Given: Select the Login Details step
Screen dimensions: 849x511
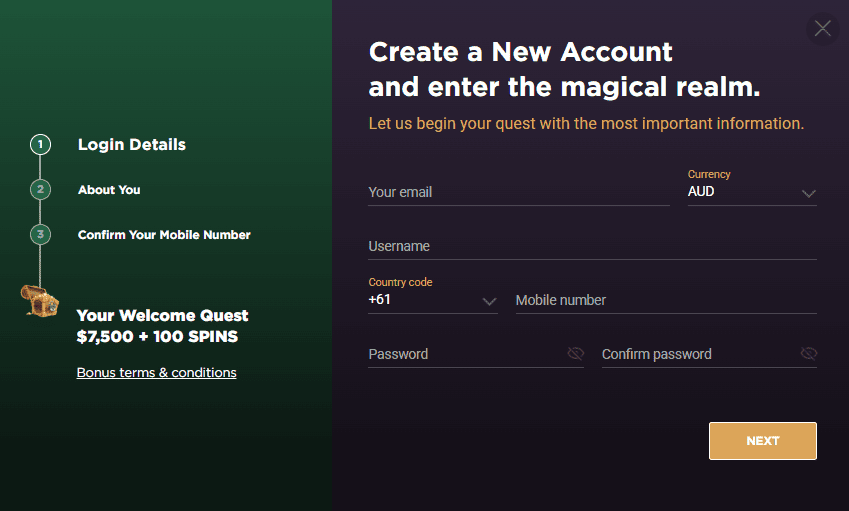Looking at the screenshot, I should (x=132, y=145).
